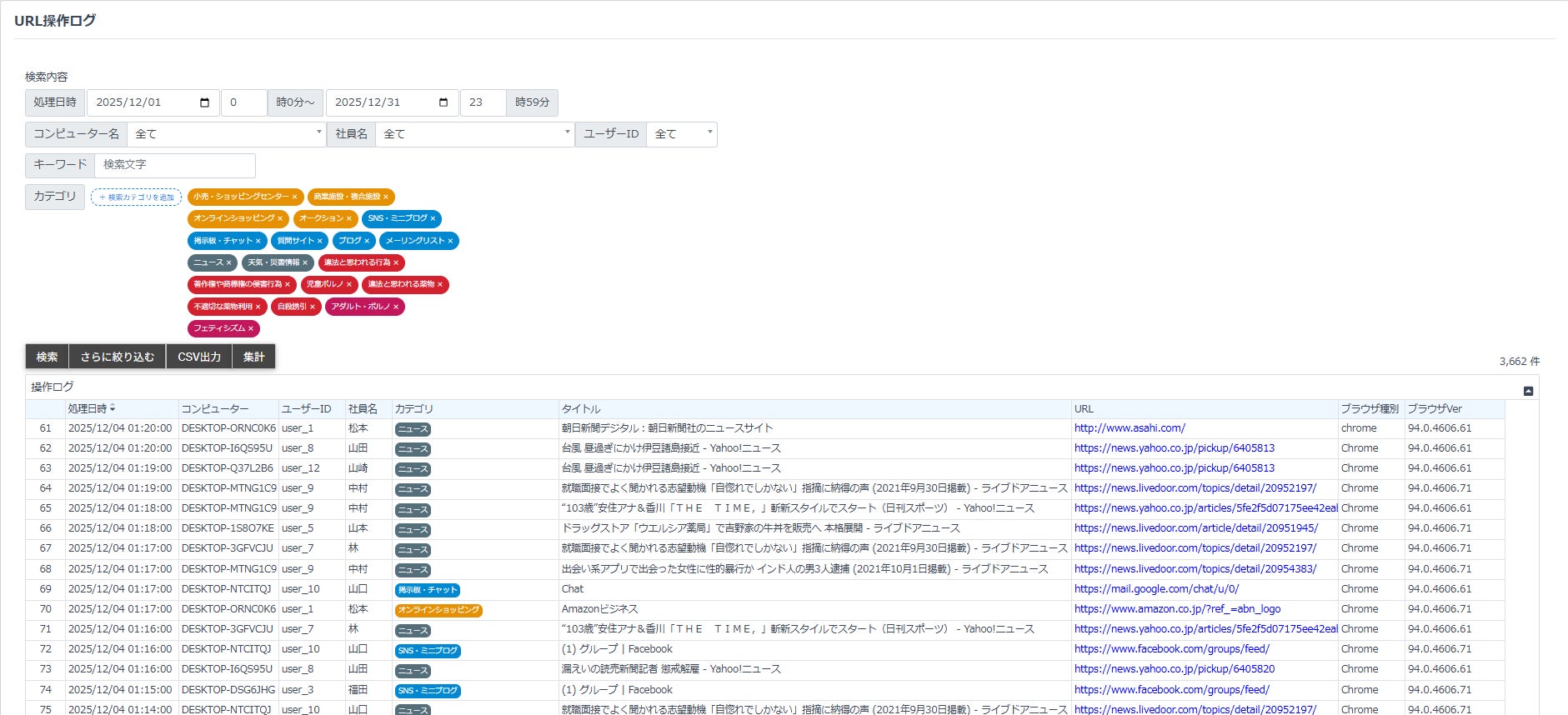This screenshot has width=1568, height=715.
Task: Open calendar picker for end date 2025/12/31
Action: point(443,102)
